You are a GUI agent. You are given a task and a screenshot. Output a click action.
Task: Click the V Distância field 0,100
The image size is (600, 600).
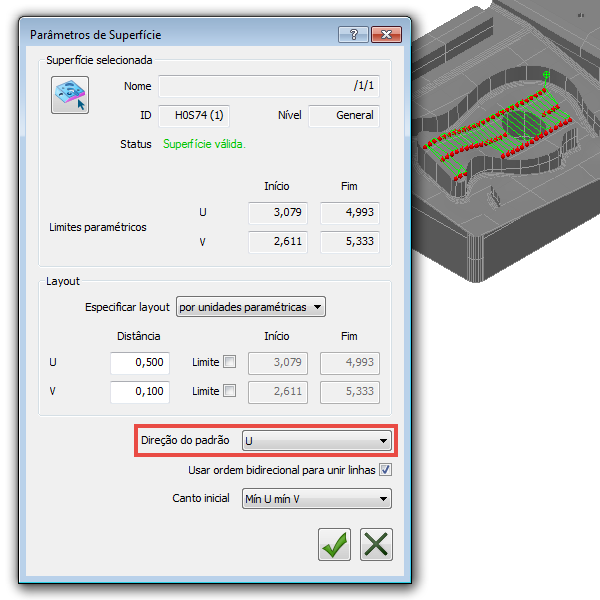tap(140, 392)
